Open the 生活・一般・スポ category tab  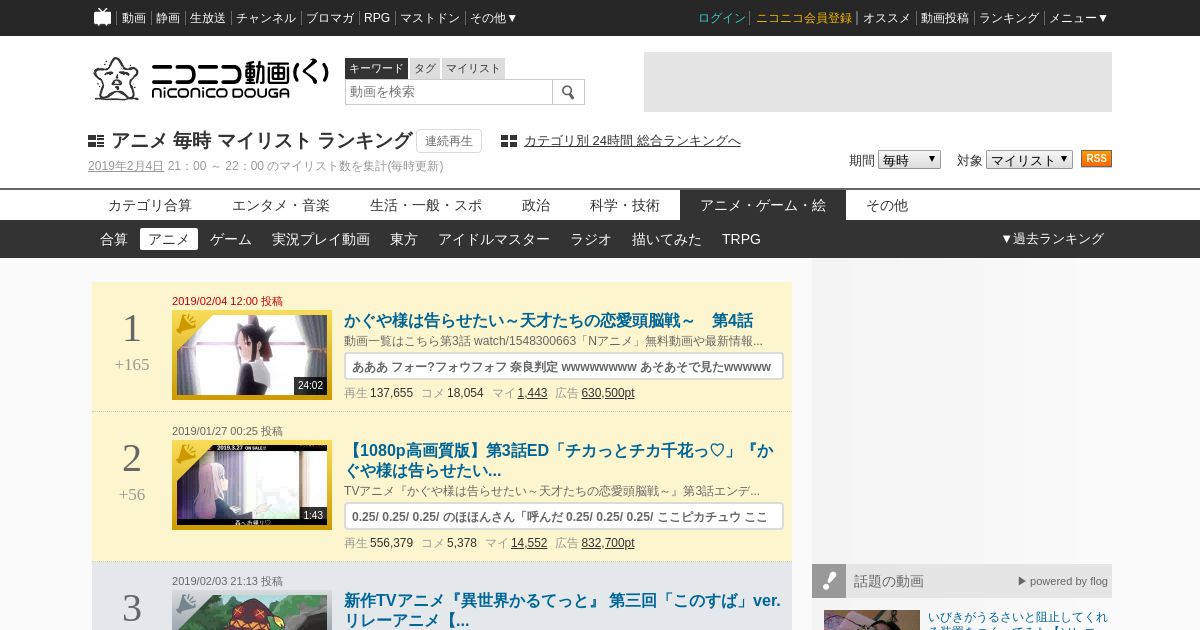(426, 205)
